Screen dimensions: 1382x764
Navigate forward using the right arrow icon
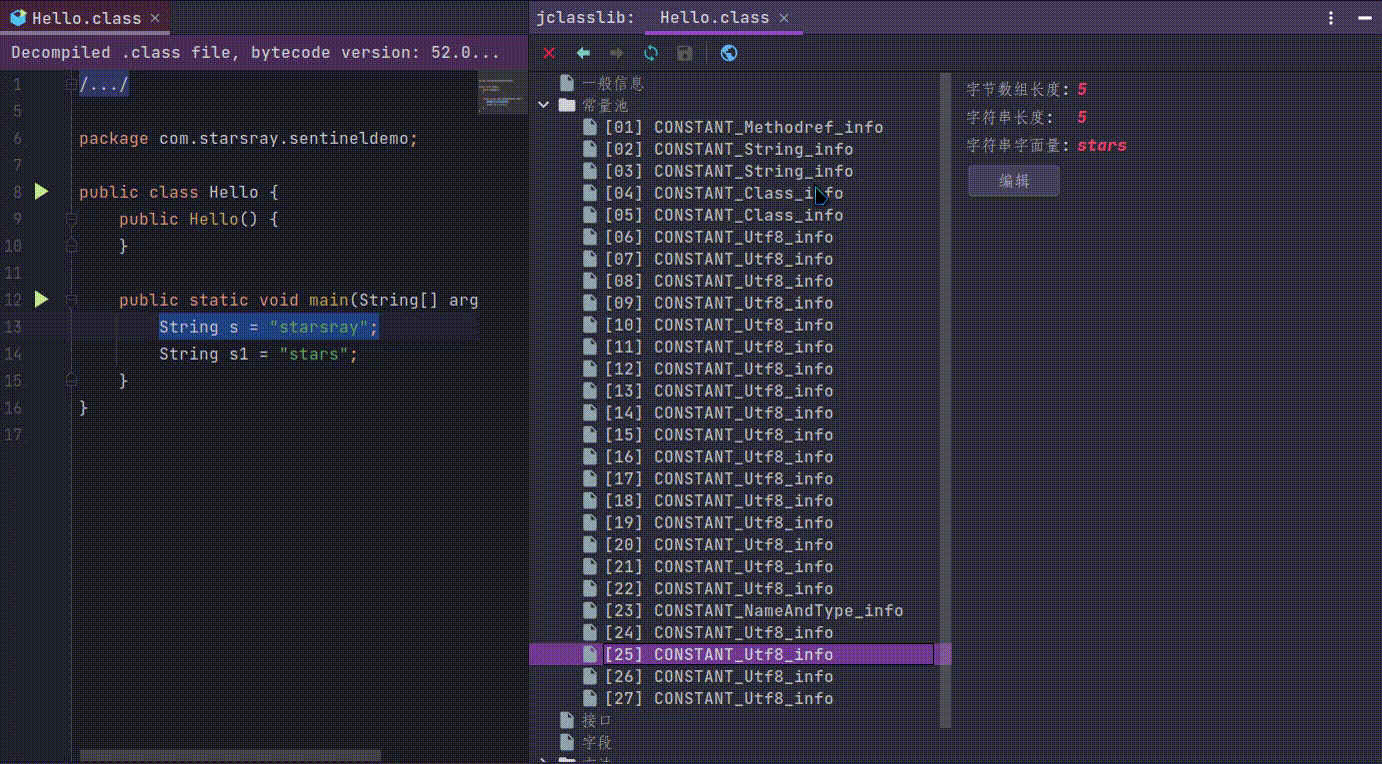(x=616, y=53)
